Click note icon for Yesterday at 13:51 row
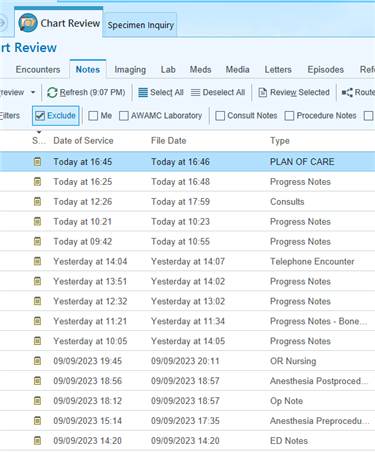Viewport: 375px width, 453px height. point(38,281)
